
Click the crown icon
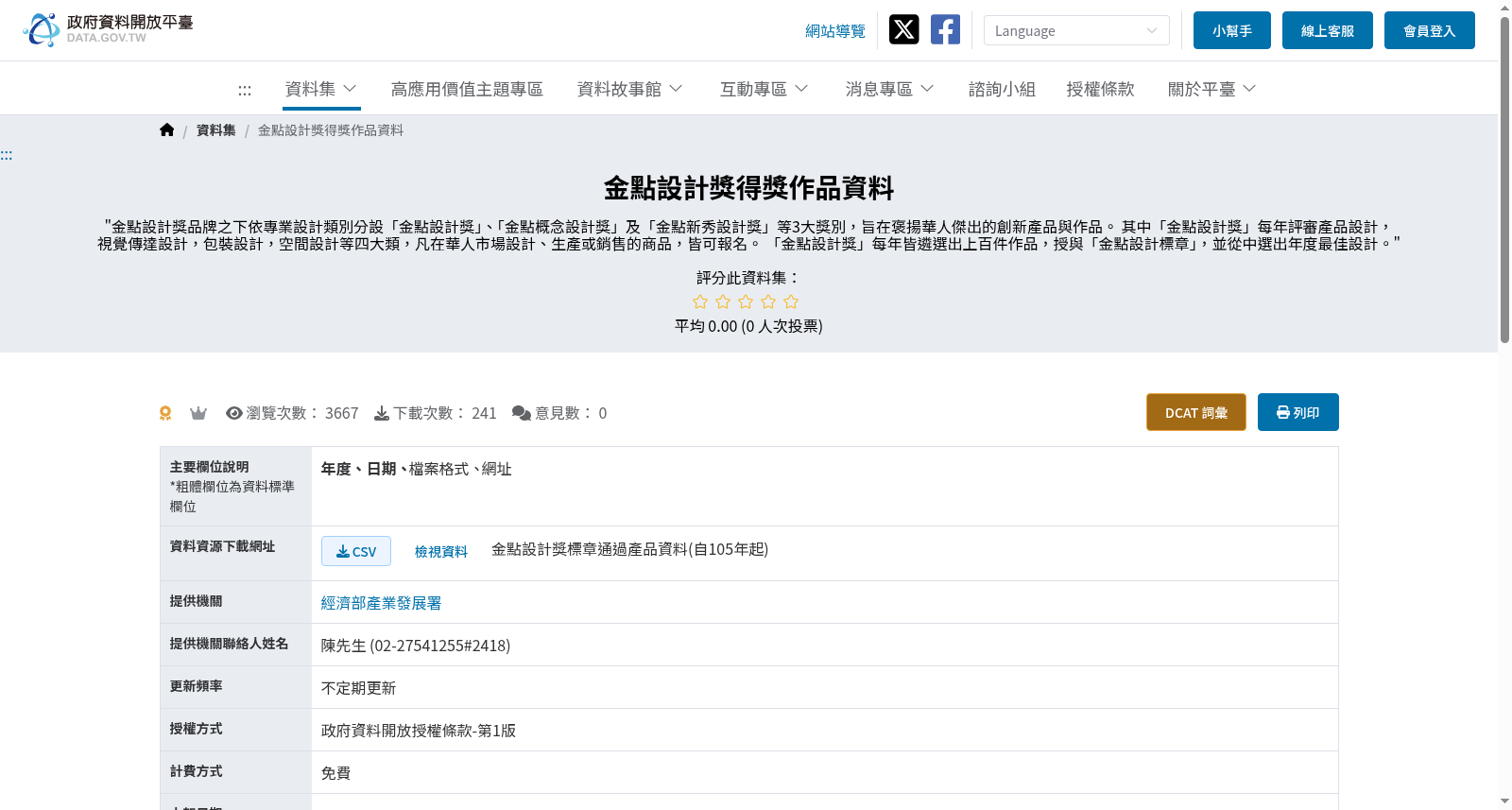click(198, 413)
